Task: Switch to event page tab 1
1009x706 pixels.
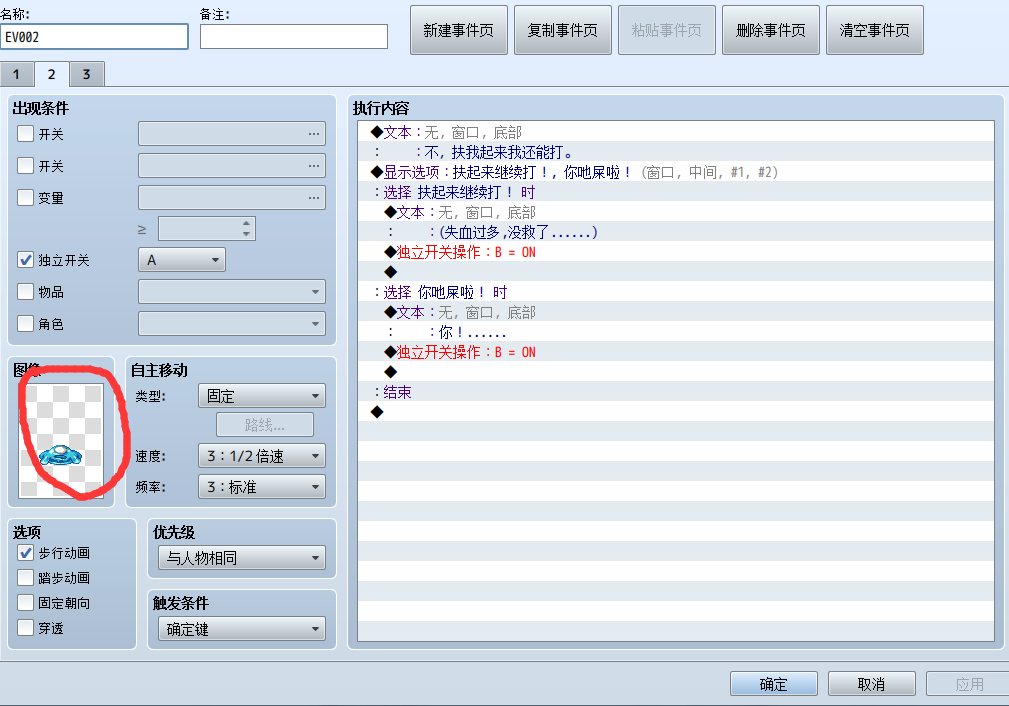Action: 17,75
